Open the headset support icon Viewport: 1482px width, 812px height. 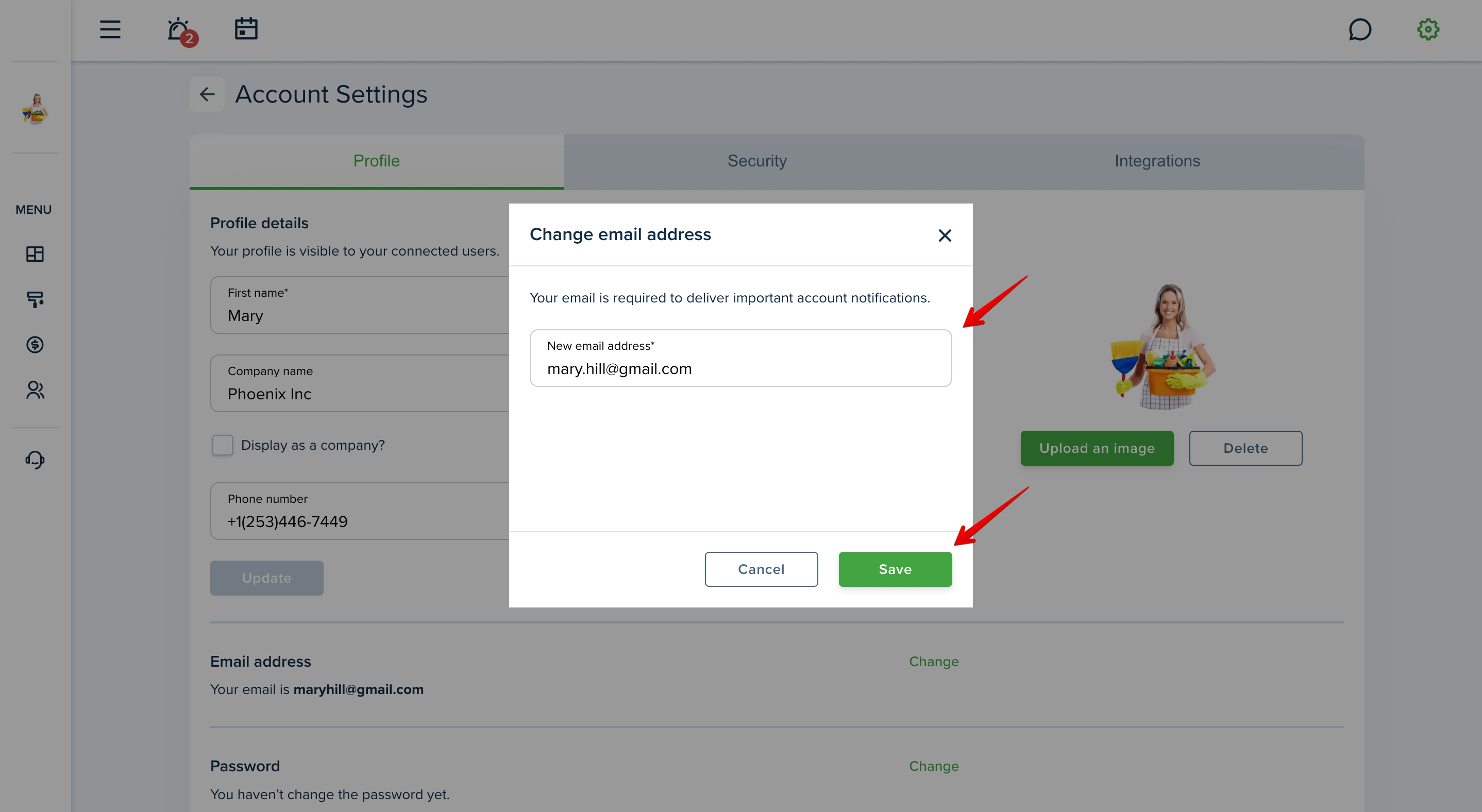(35, 460)
